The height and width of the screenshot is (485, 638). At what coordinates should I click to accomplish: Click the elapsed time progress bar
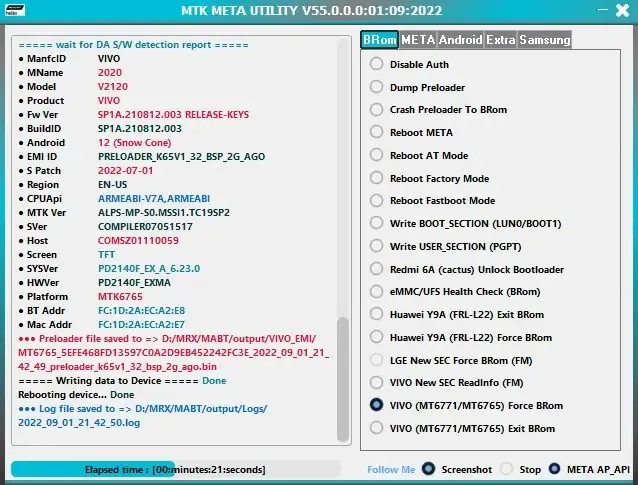[x=175, y=469]
